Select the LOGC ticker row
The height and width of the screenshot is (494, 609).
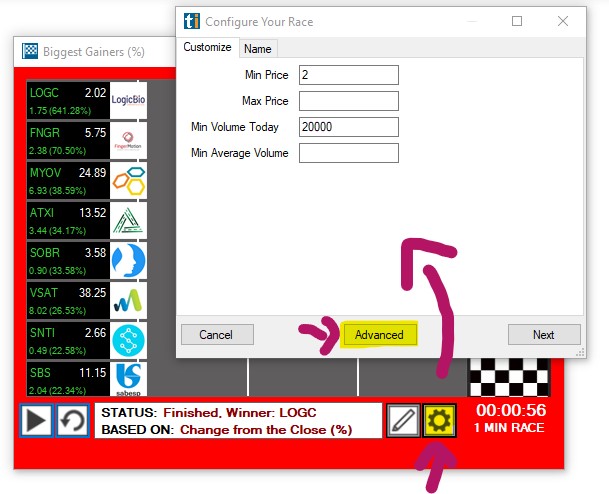click(68, 101)
